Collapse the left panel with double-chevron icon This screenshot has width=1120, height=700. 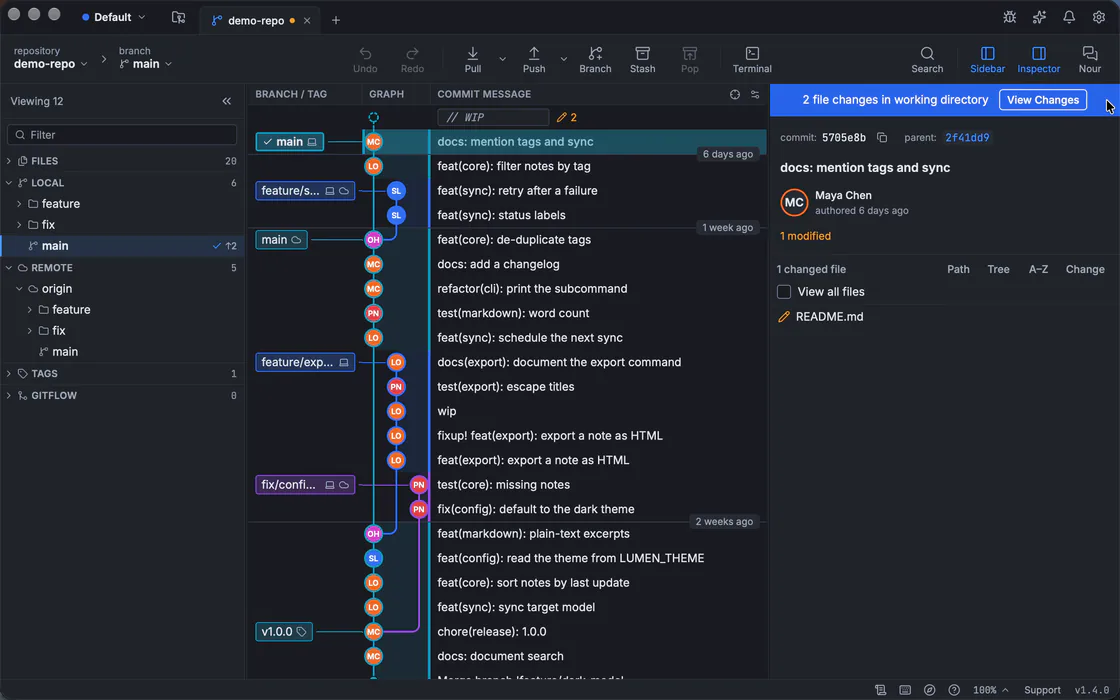tap(226, 101)
